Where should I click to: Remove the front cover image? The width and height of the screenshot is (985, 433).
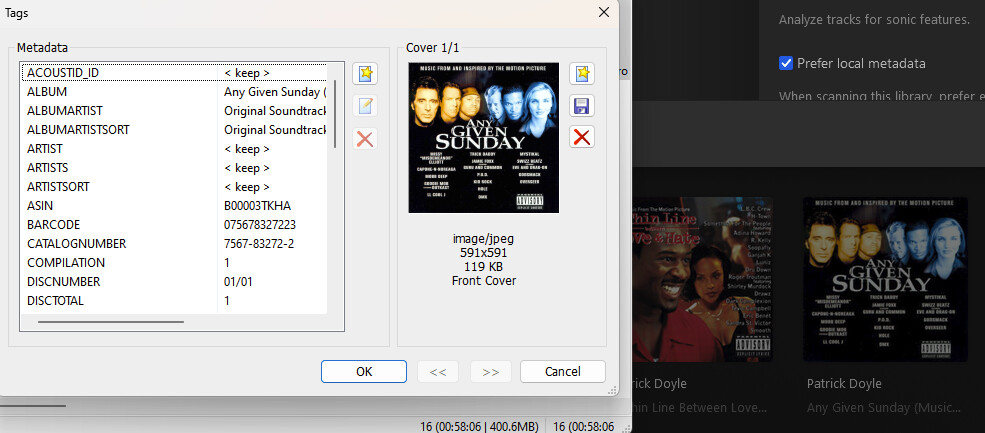[582, 136]
